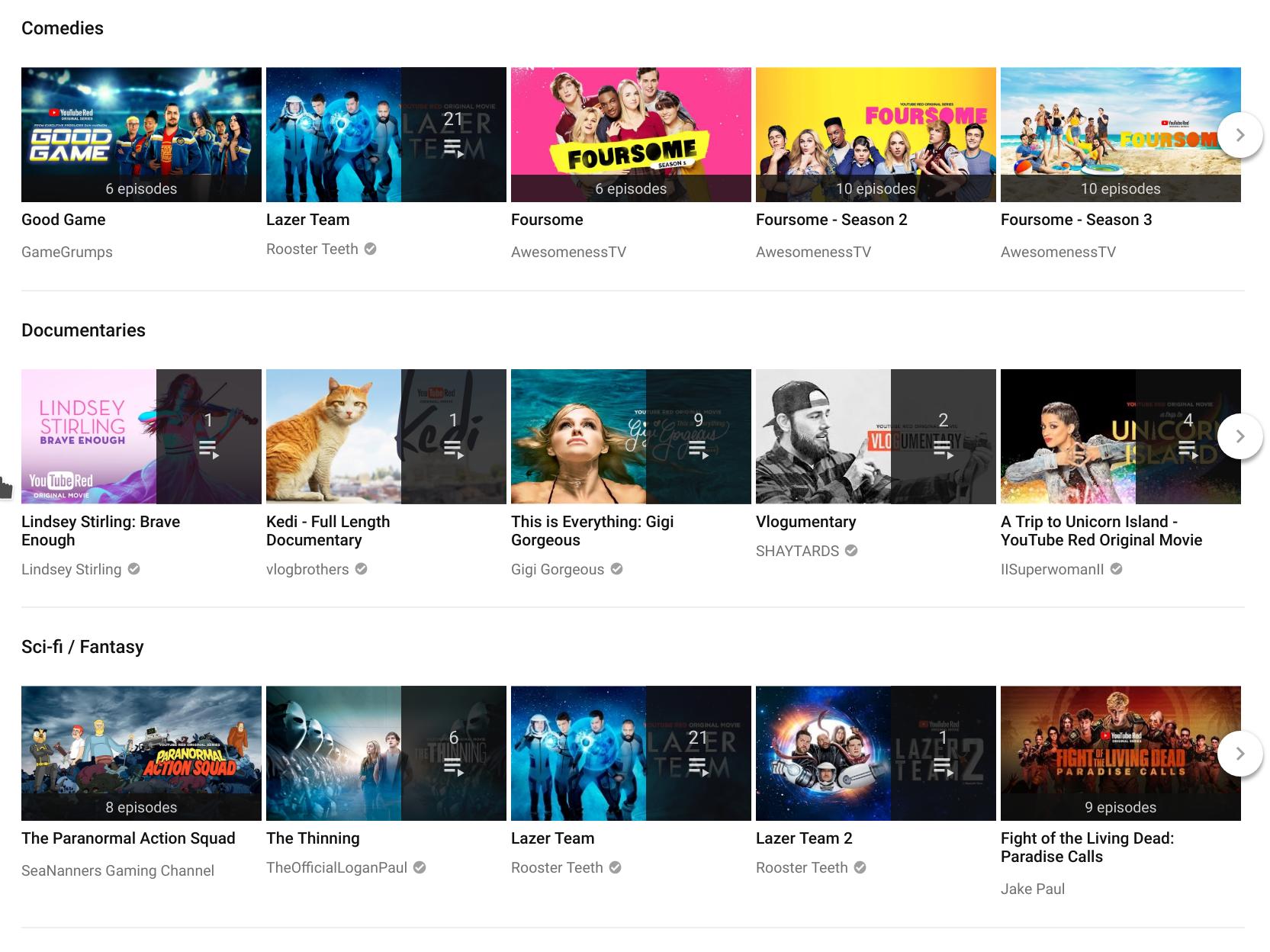
Task: Click the Comedies section heading
Action: point(63,28)
